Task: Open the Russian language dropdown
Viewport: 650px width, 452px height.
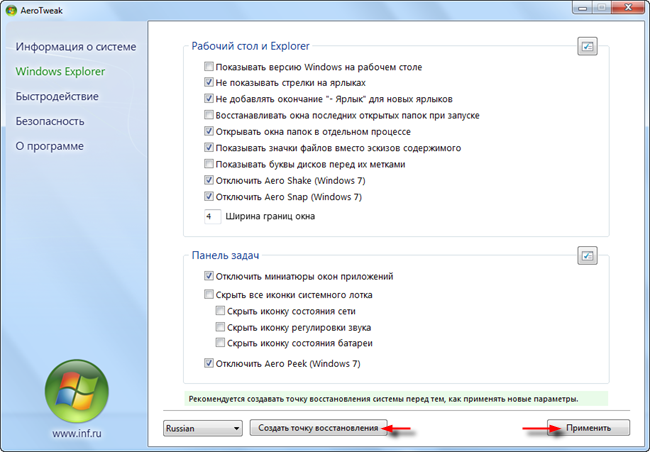Action: click(x=203, y=428)
